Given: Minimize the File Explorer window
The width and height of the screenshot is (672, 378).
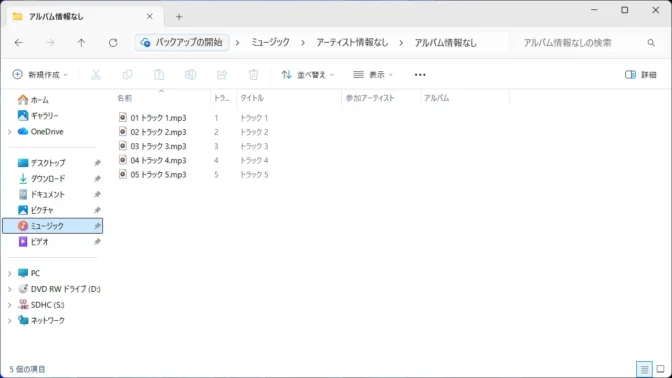Looking at the screenshot, I should (594, 10).
